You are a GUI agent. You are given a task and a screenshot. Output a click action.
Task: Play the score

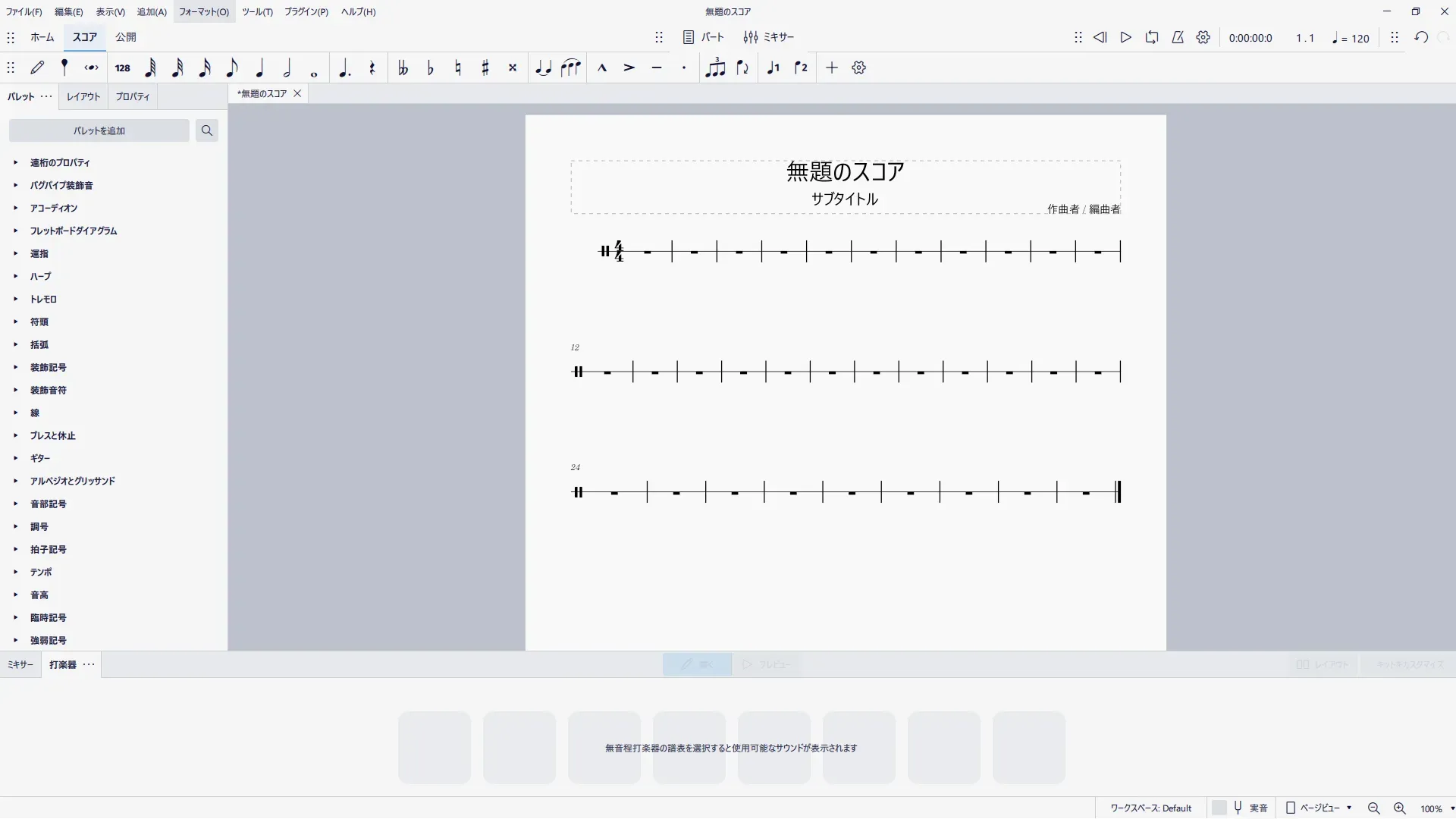pyautogui.click(x=1126, y=37)
